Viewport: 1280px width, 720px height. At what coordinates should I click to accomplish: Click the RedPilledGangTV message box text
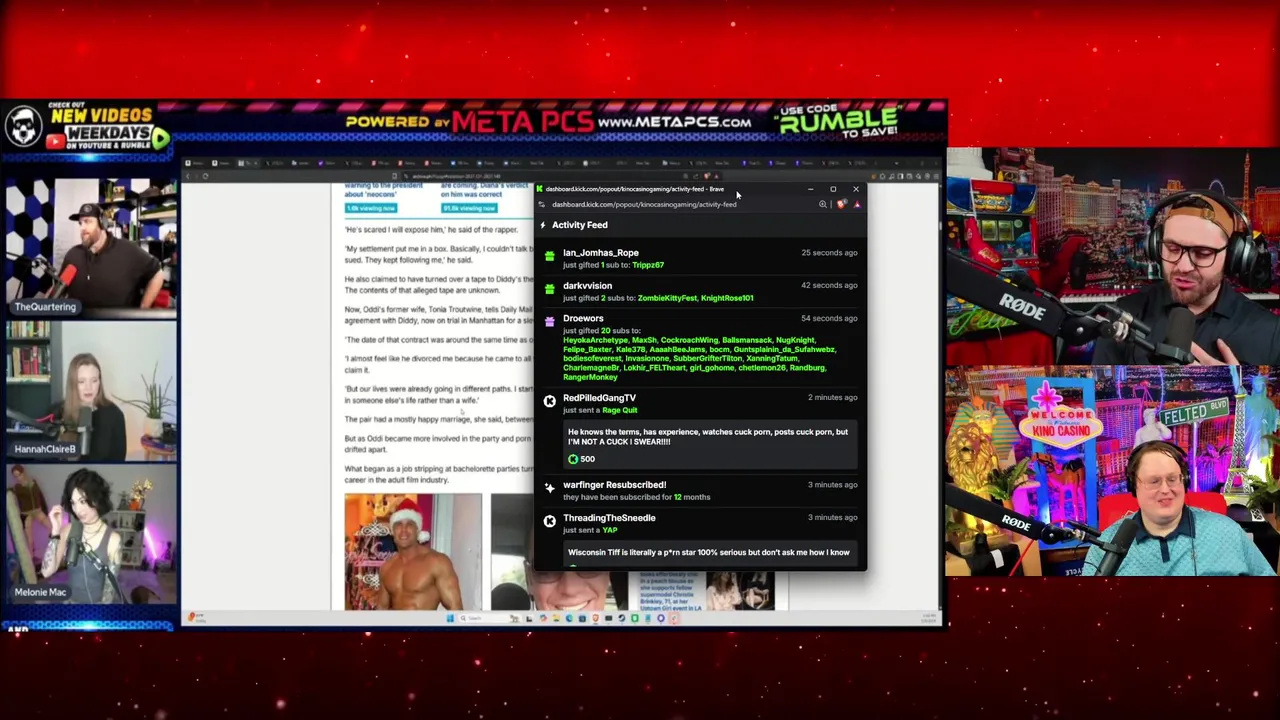coord(708,437)
